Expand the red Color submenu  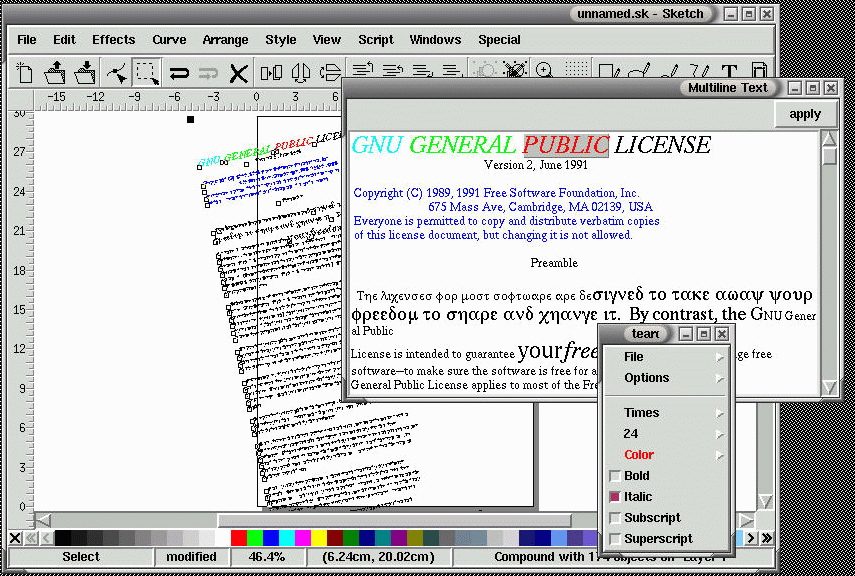[x=667, y=455]
